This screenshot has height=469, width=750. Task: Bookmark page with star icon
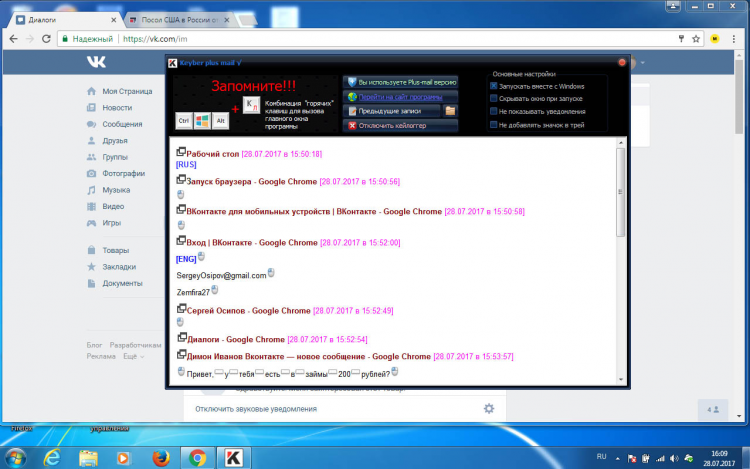coord(696,39)
